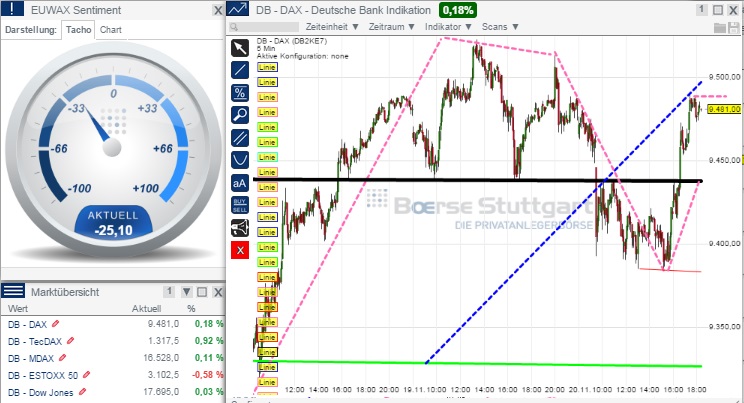The image size is (744, 403).
Task: Click pencil icon next to DB - DAX
Action: [x=56, y=324]
